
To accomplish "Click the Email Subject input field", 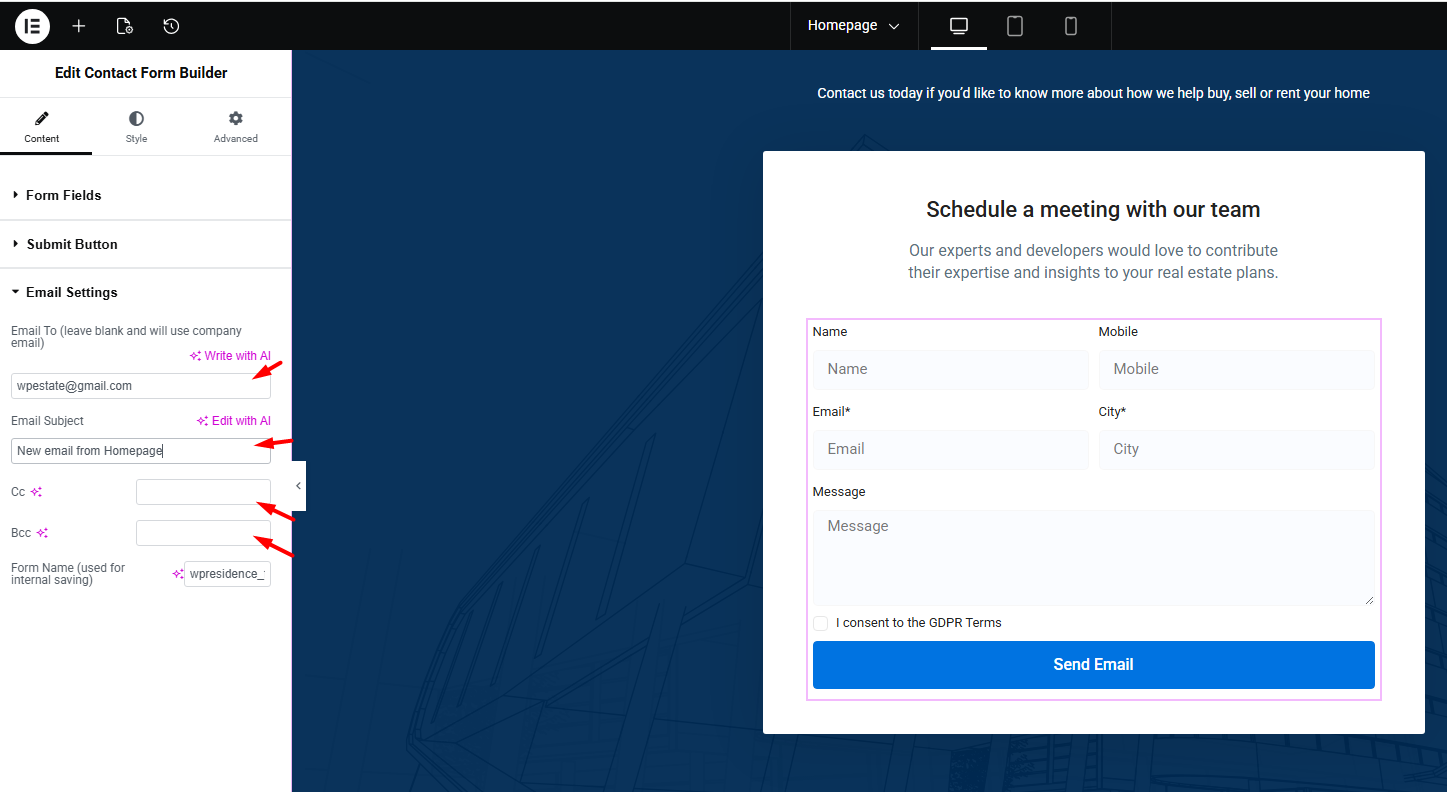I will 140,451.
